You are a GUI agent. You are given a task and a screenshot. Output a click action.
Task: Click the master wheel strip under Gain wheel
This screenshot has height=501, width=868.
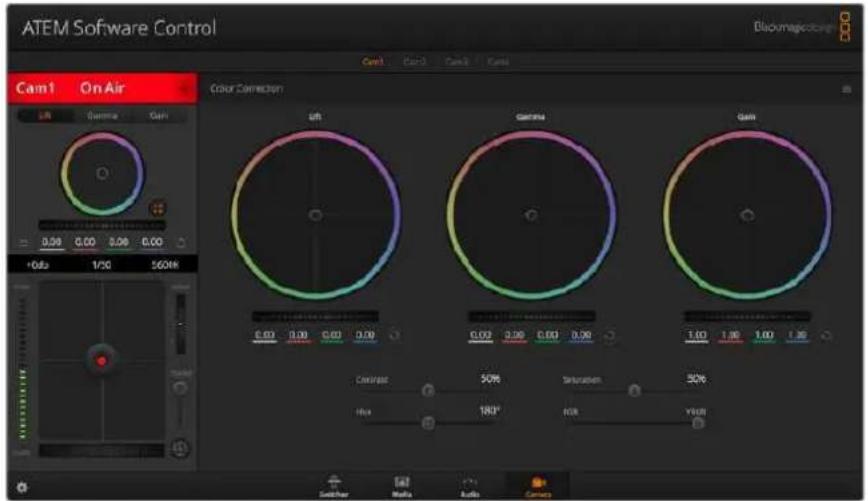[747, 317]
